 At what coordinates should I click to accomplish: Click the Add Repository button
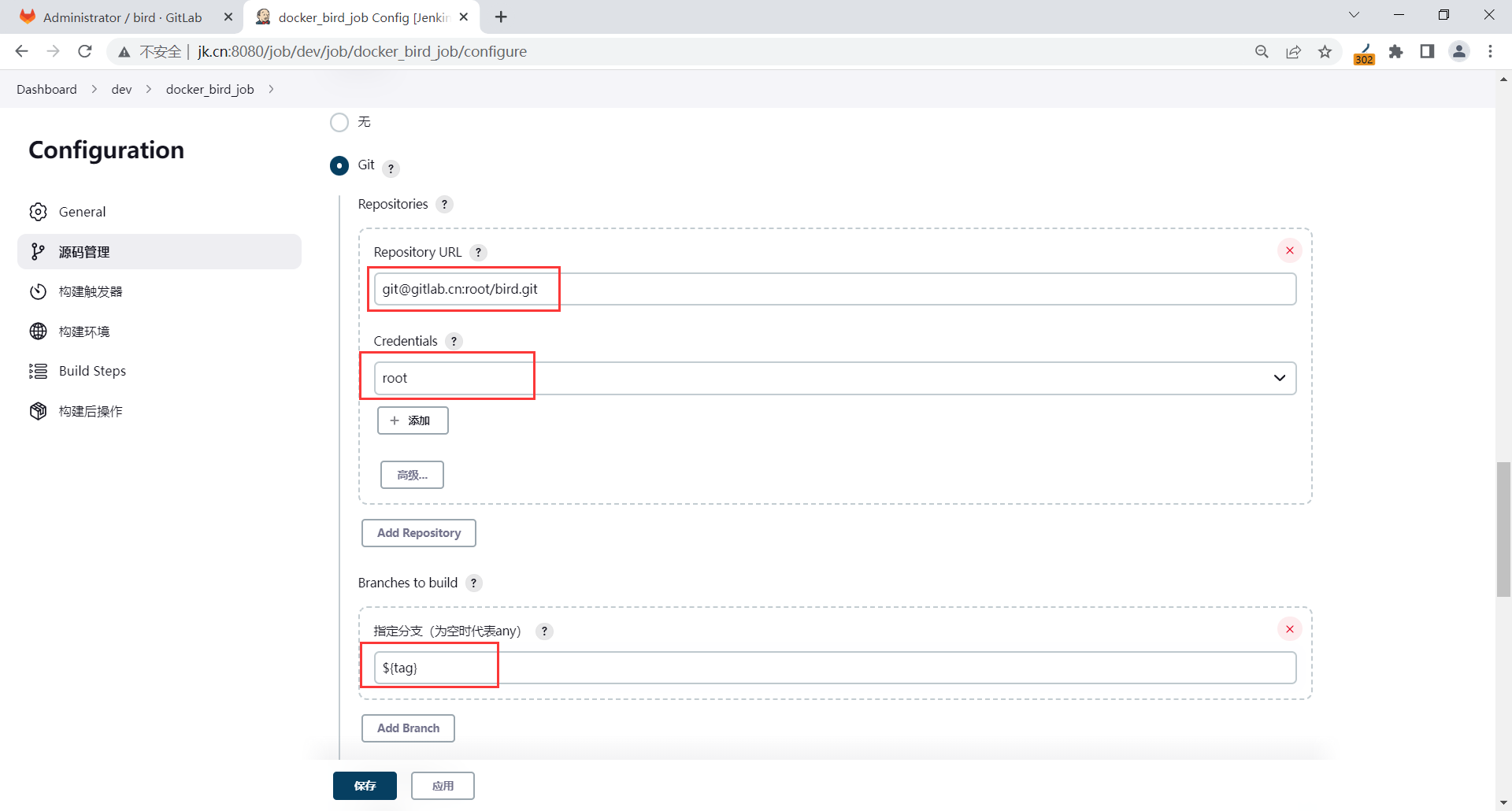(419, 533)
